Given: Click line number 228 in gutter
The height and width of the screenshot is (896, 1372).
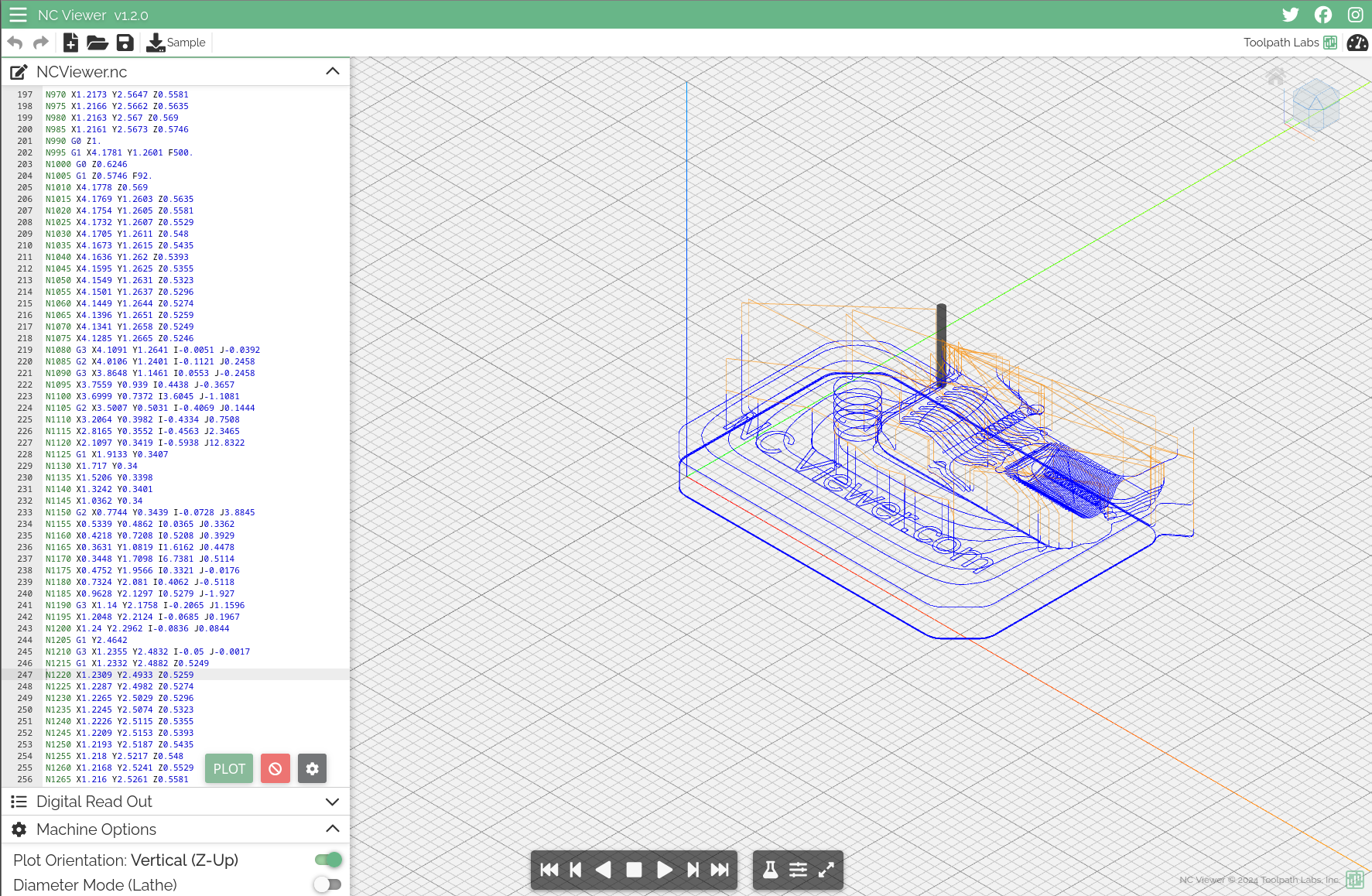Looking at the screenshot, I should click(25, 454).
